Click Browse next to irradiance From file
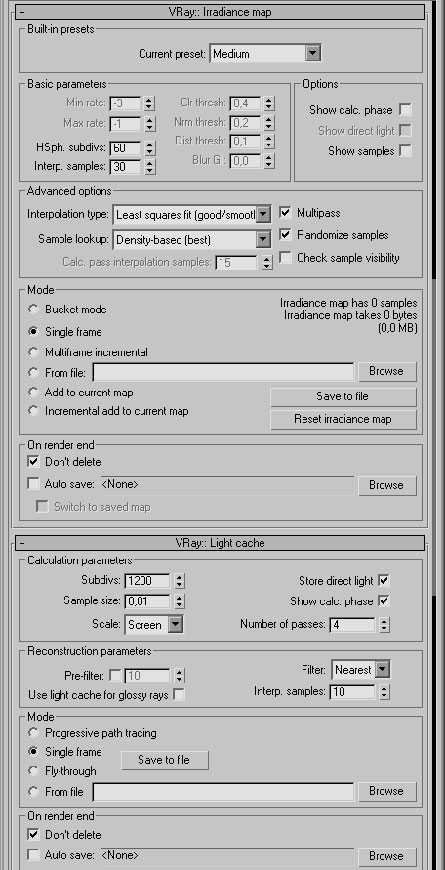This screenshot has width=445, height=870. click(x=386, y=371)
